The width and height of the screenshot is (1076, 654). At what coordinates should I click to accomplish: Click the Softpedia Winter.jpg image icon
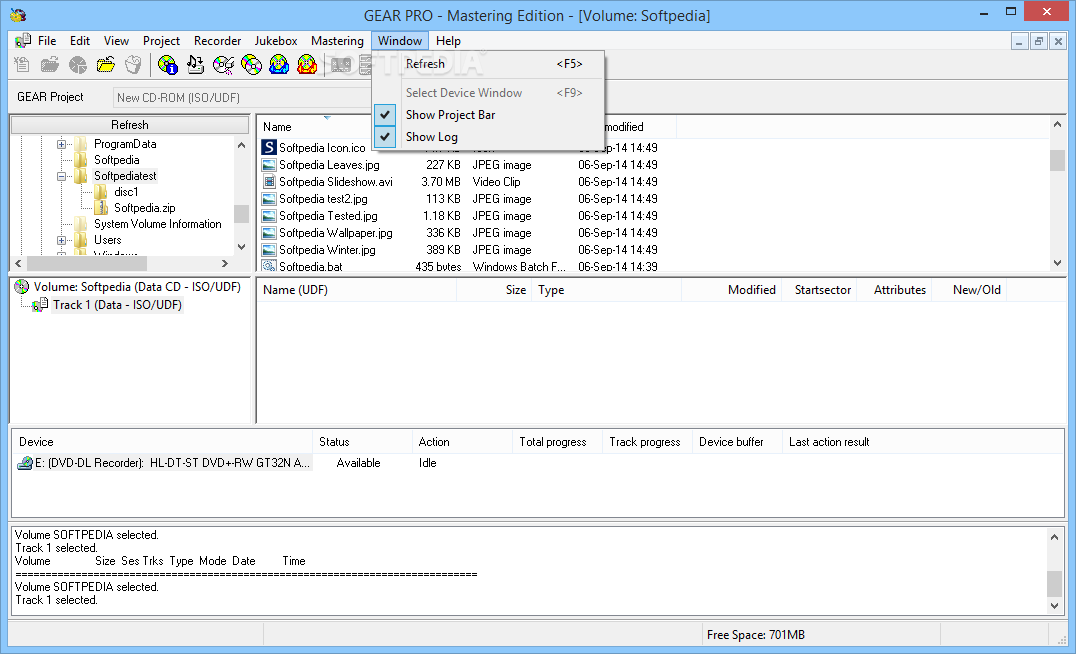269,250
